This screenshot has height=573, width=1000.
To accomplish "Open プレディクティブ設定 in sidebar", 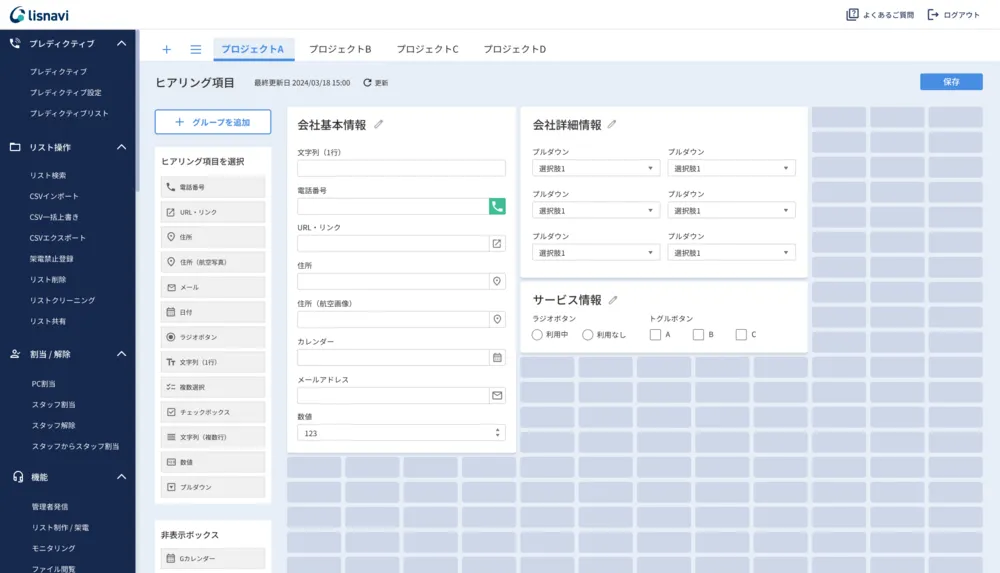I will pos(66,93).
